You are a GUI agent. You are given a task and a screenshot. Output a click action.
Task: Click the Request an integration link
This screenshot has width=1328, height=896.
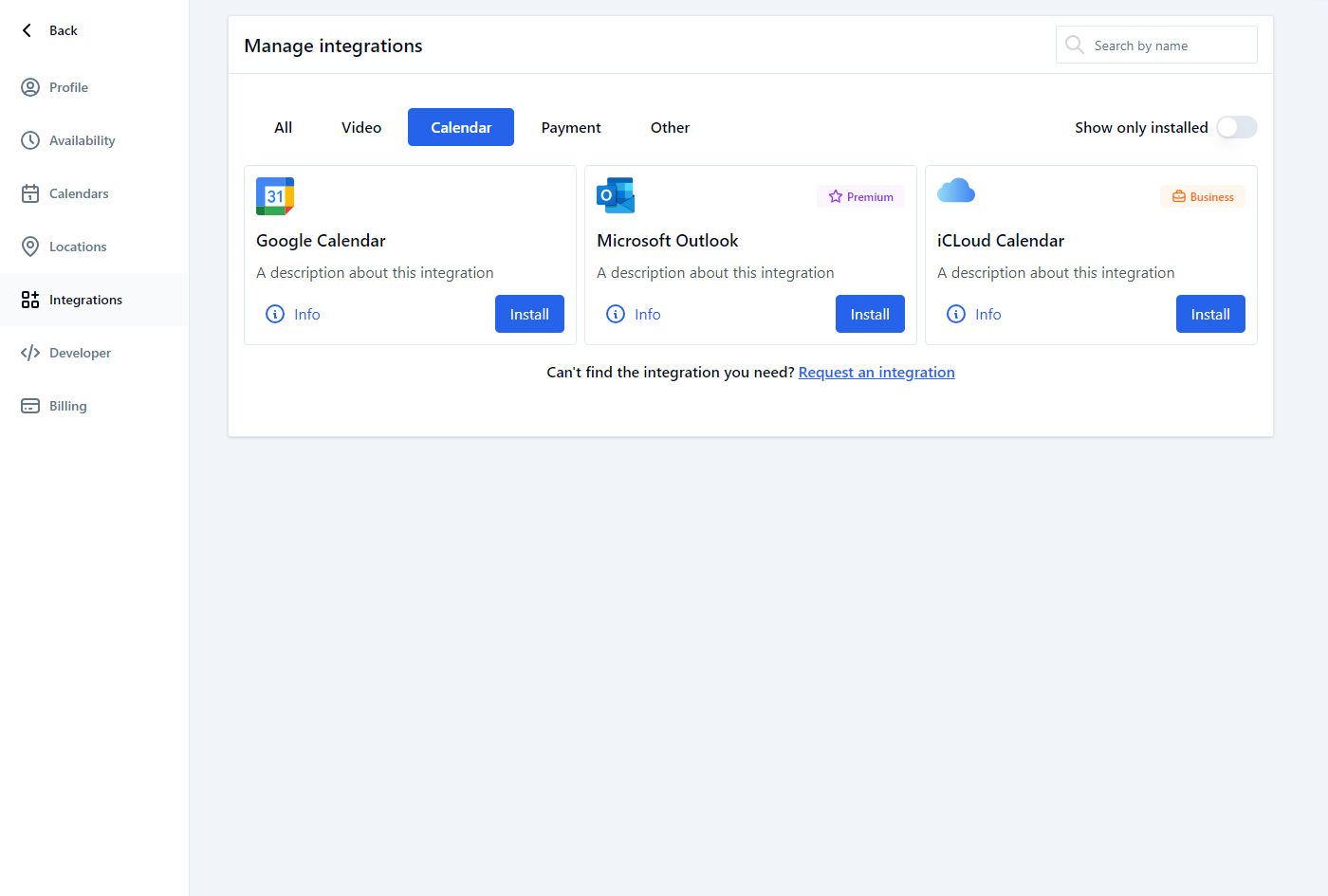(x=876, y=373)
